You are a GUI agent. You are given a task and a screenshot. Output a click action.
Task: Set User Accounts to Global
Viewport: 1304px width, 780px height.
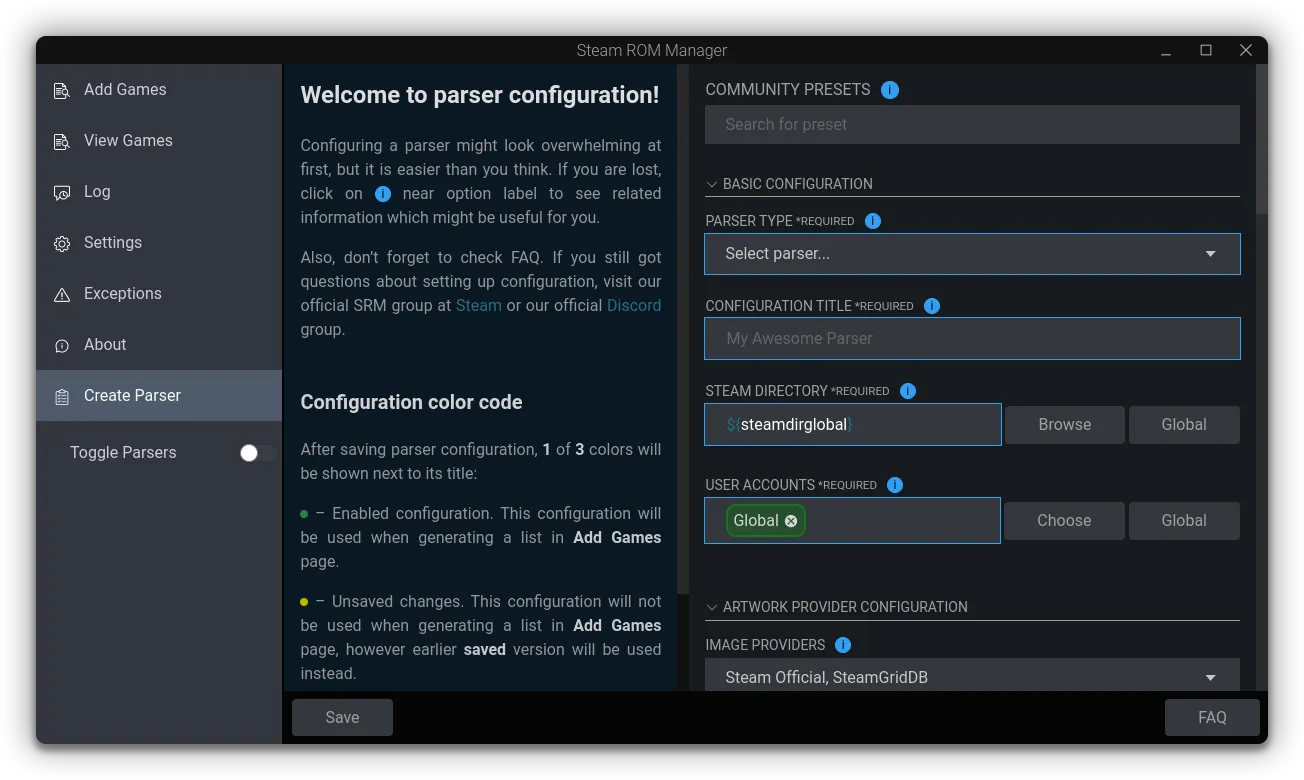[1184, 521]
